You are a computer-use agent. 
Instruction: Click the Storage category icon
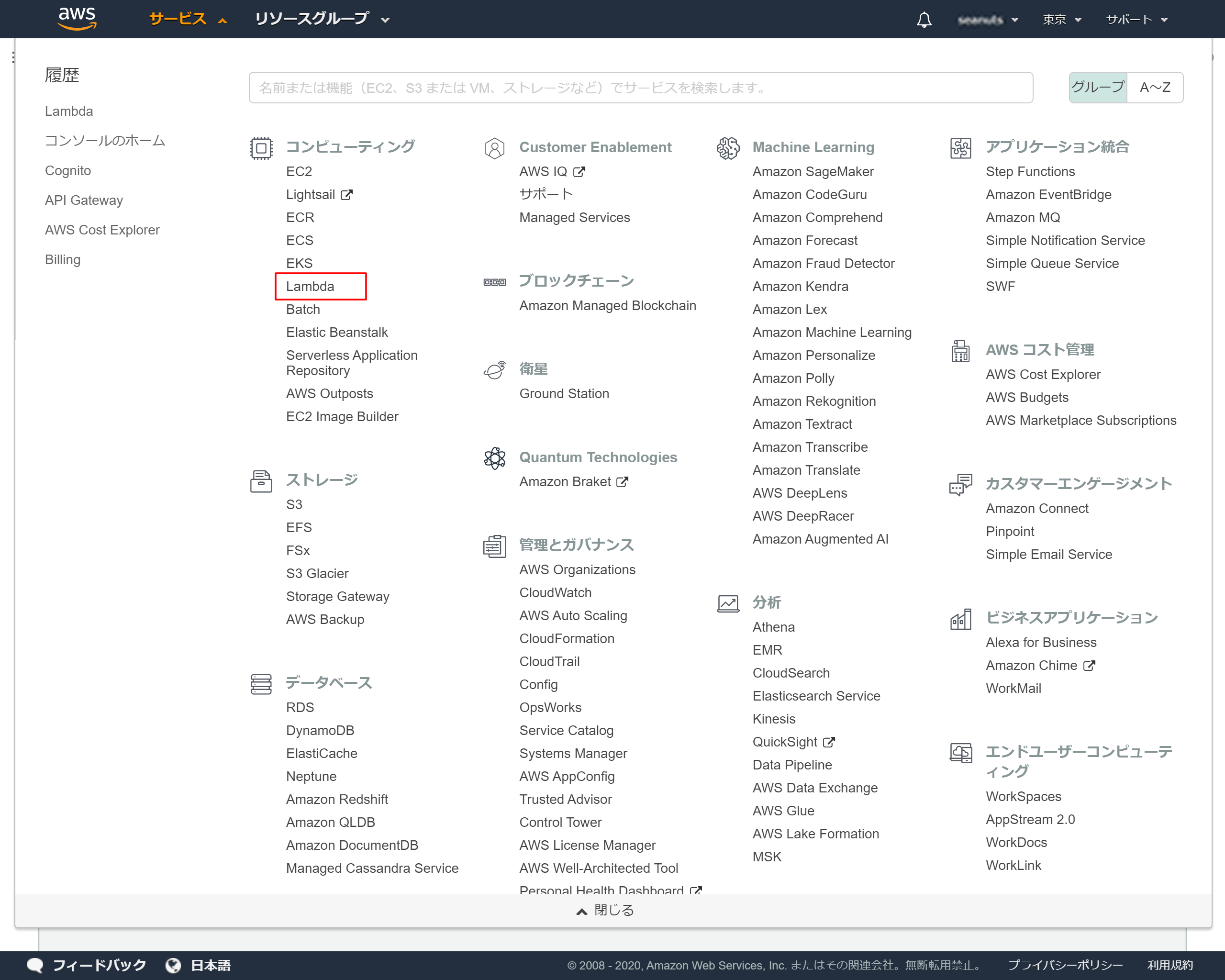coord(261,481)
